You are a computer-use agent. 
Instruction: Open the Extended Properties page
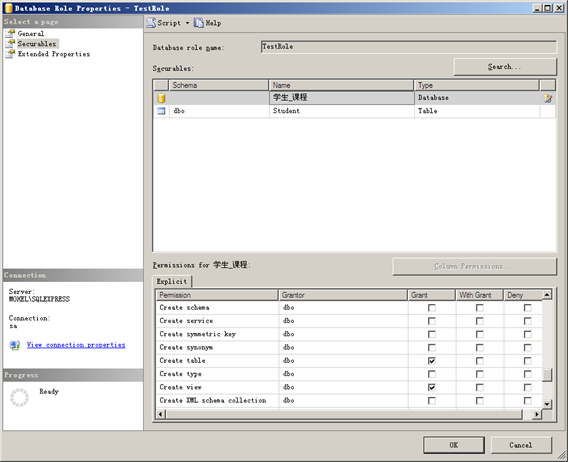pyautogui.click(x=54, y=54)
